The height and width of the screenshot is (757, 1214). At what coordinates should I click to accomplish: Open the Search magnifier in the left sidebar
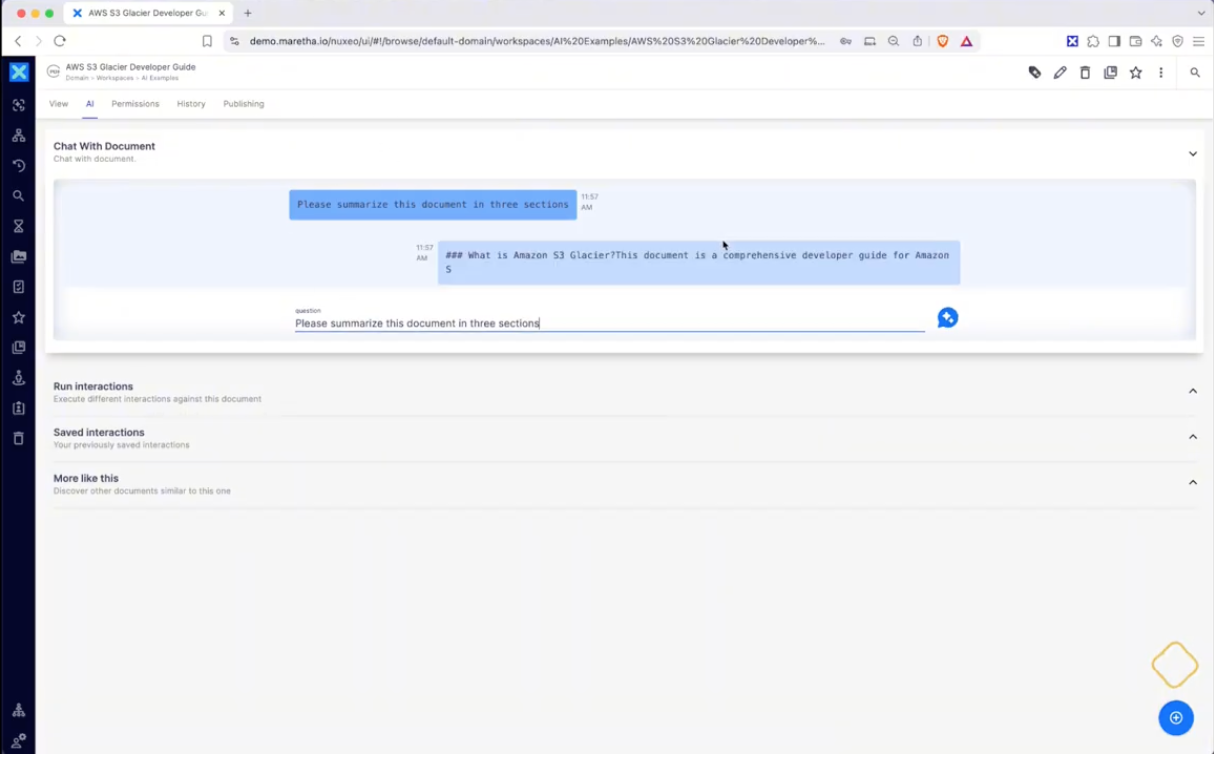[x=18, y=196]
